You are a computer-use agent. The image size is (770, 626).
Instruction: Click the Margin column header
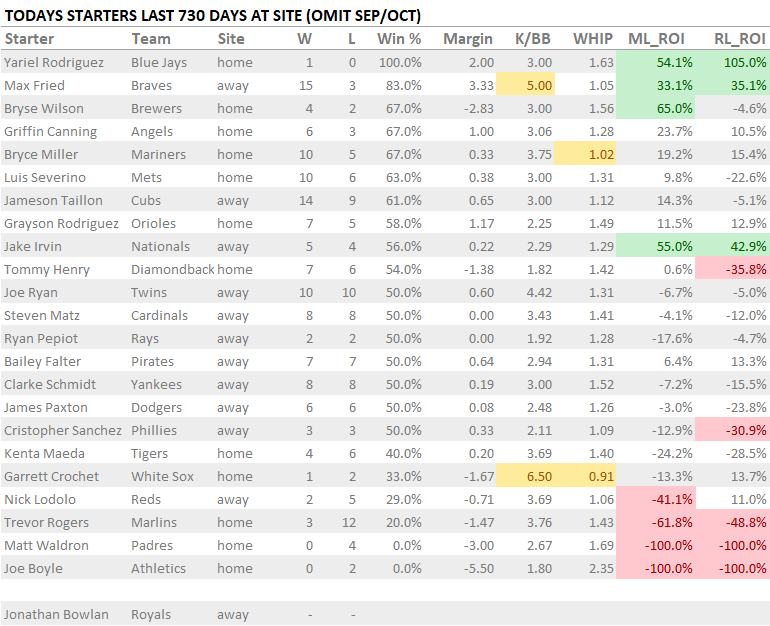point(468,39)
